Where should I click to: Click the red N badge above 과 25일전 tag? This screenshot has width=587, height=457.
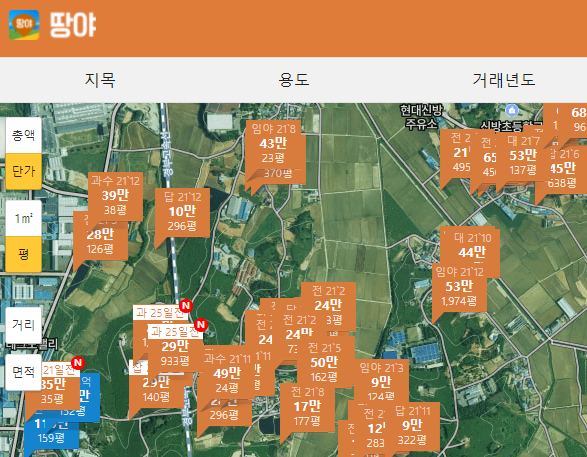point(186,306)
